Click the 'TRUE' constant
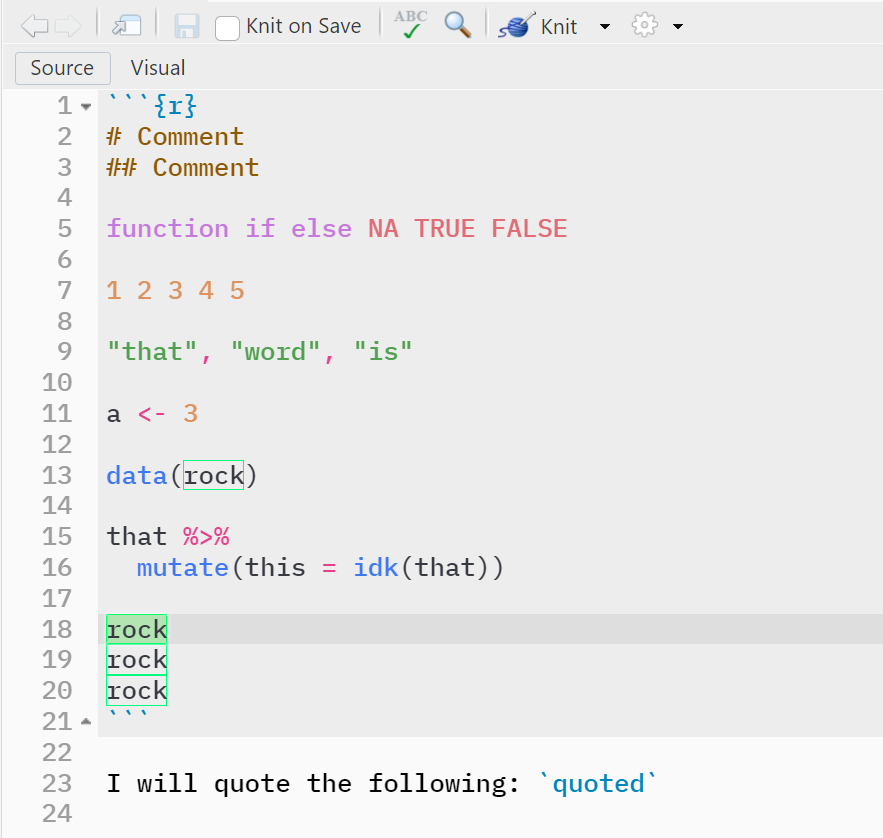Image resolution: width=883 pixels, height=838 pixels. coord(445,229)
